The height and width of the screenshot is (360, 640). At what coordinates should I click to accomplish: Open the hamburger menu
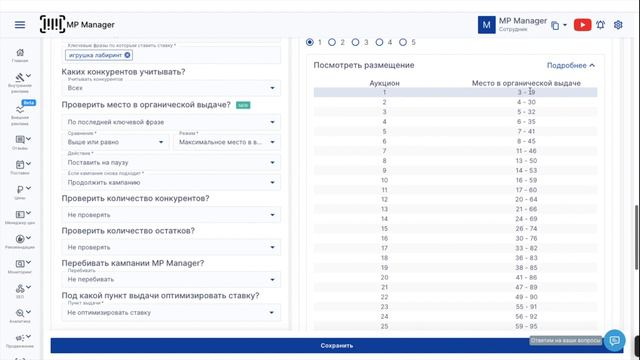point(20,24)
